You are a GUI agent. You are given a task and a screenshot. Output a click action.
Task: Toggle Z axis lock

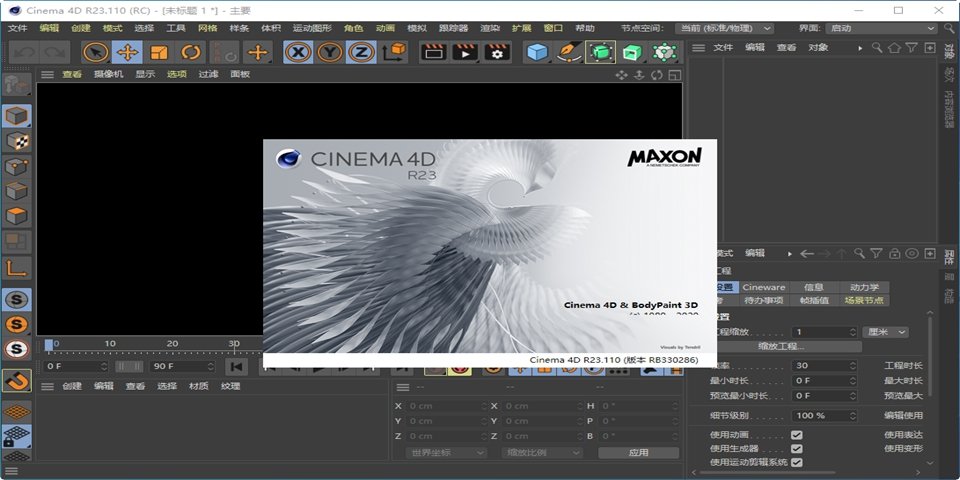tap(361, 53)
